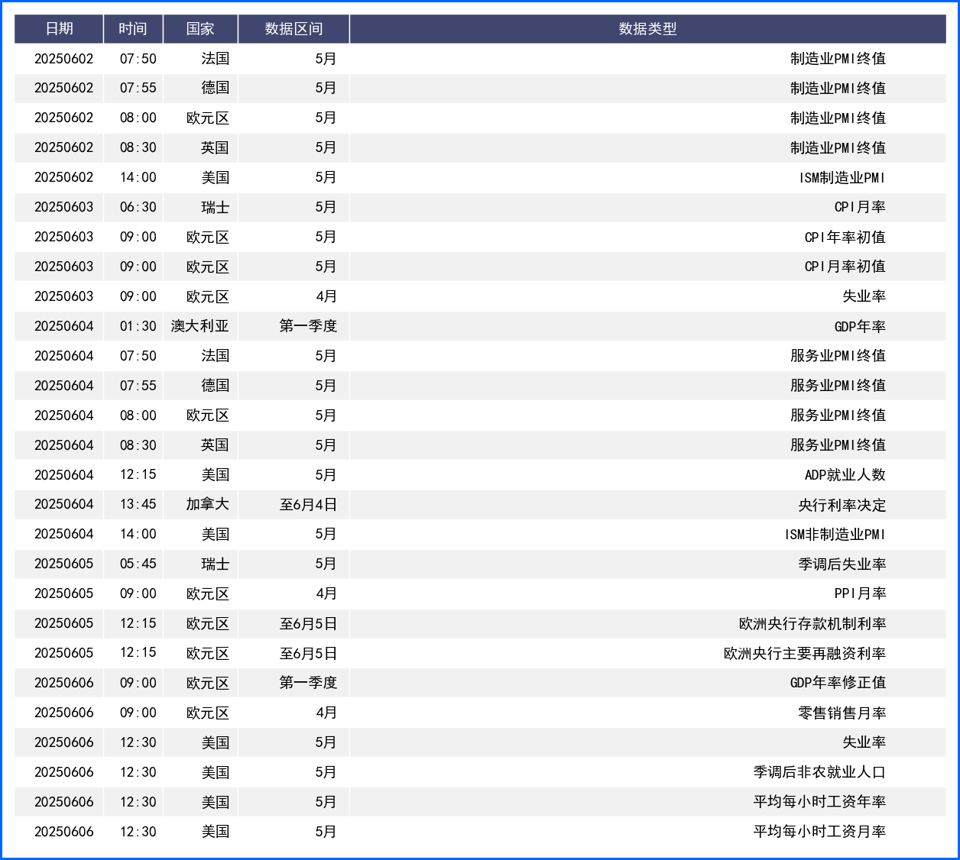The image size is (960, 860).
Task: Click ISM非制造业PMI cell
Action: (834, 534)
